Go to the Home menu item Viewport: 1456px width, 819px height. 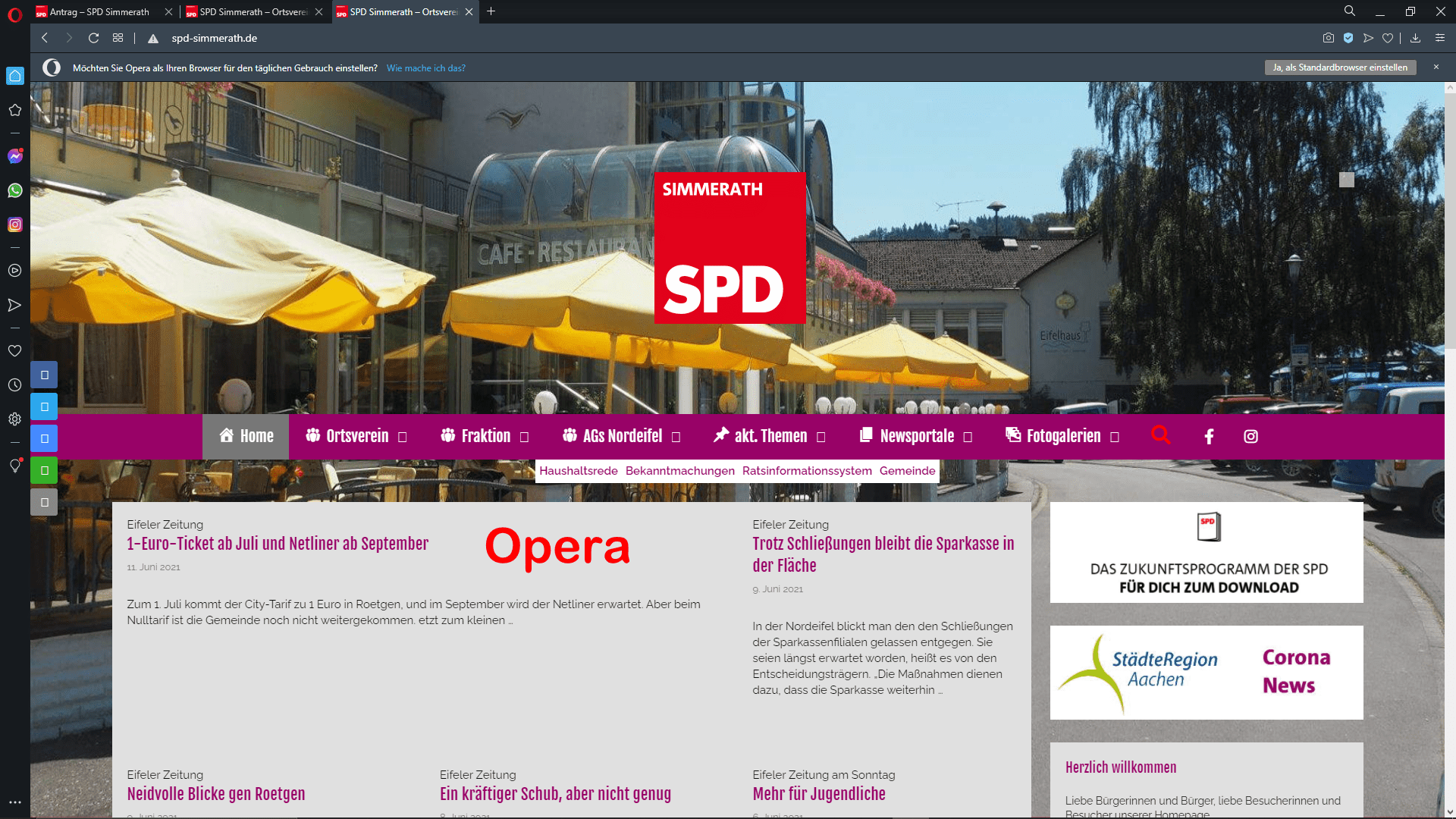pyautogui.click(x=246, y=436)
